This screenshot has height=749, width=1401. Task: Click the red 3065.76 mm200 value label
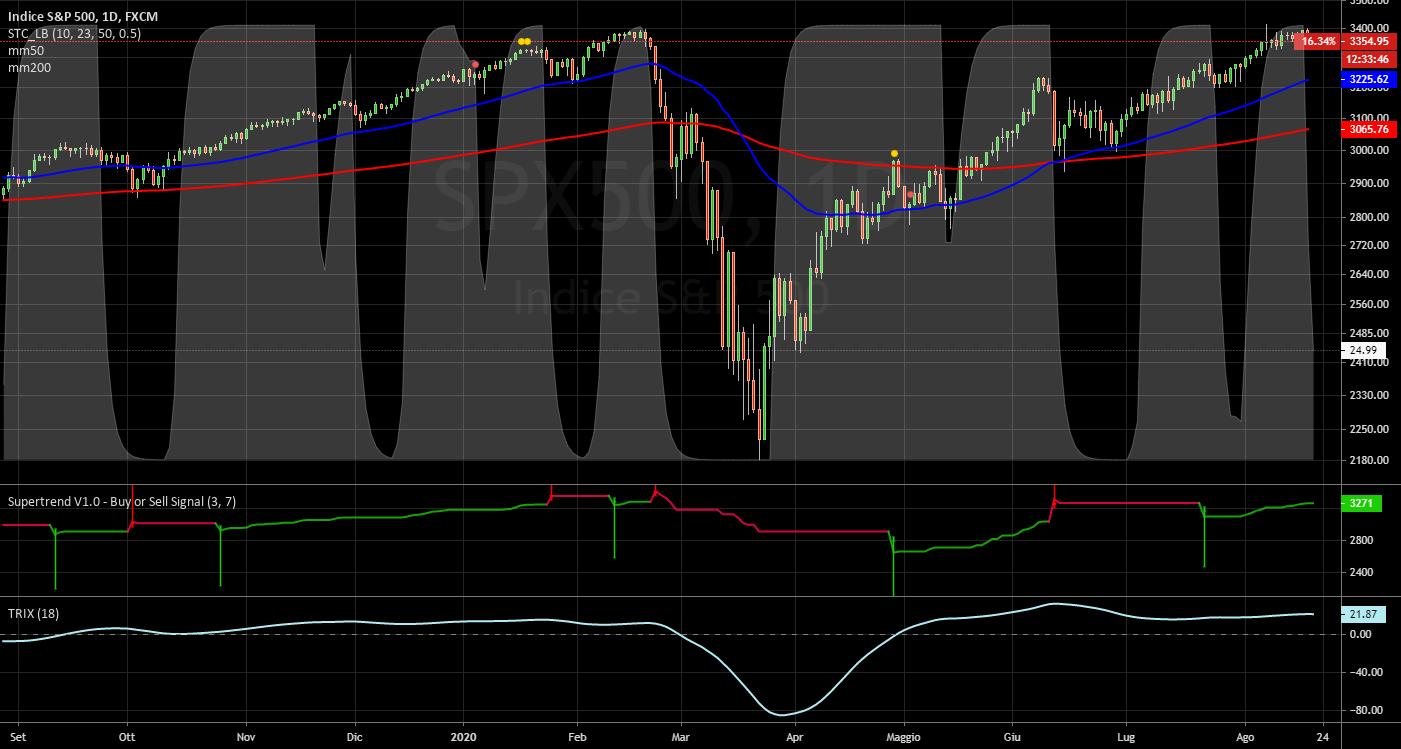point(1367,129)
